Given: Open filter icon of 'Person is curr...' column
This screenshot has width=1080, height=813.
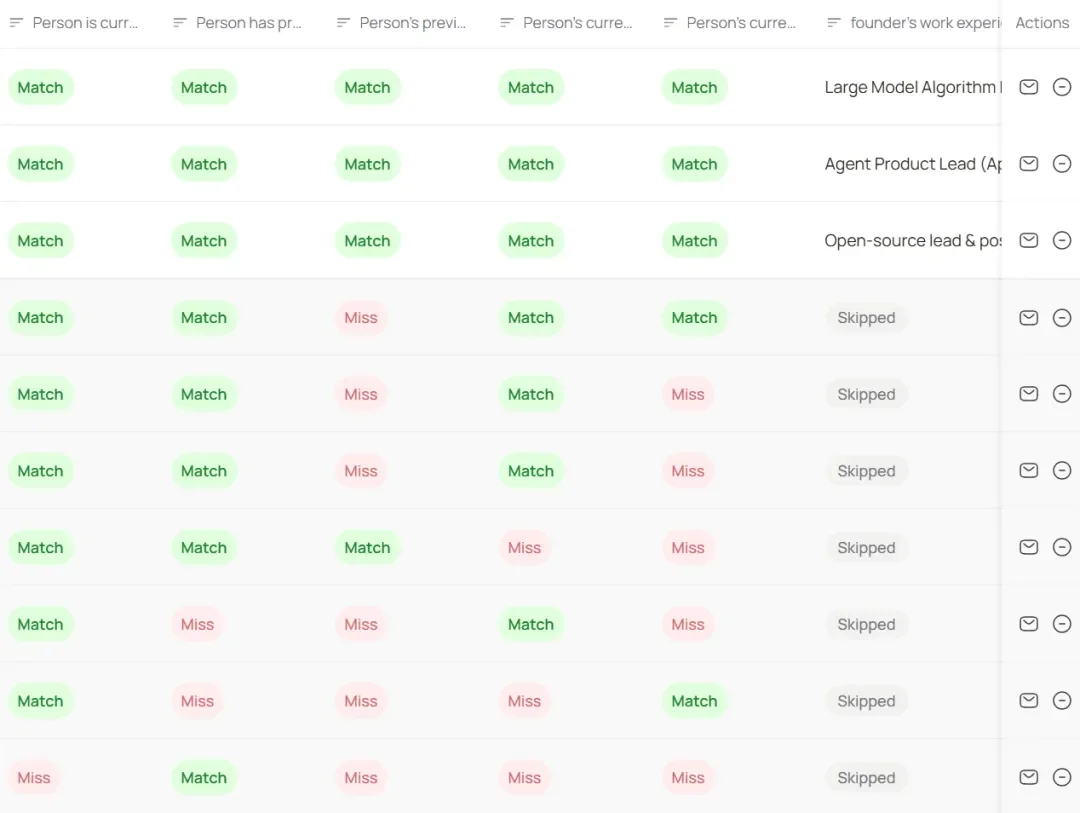Looking at the screenshot, I should (x=17, y=23).
